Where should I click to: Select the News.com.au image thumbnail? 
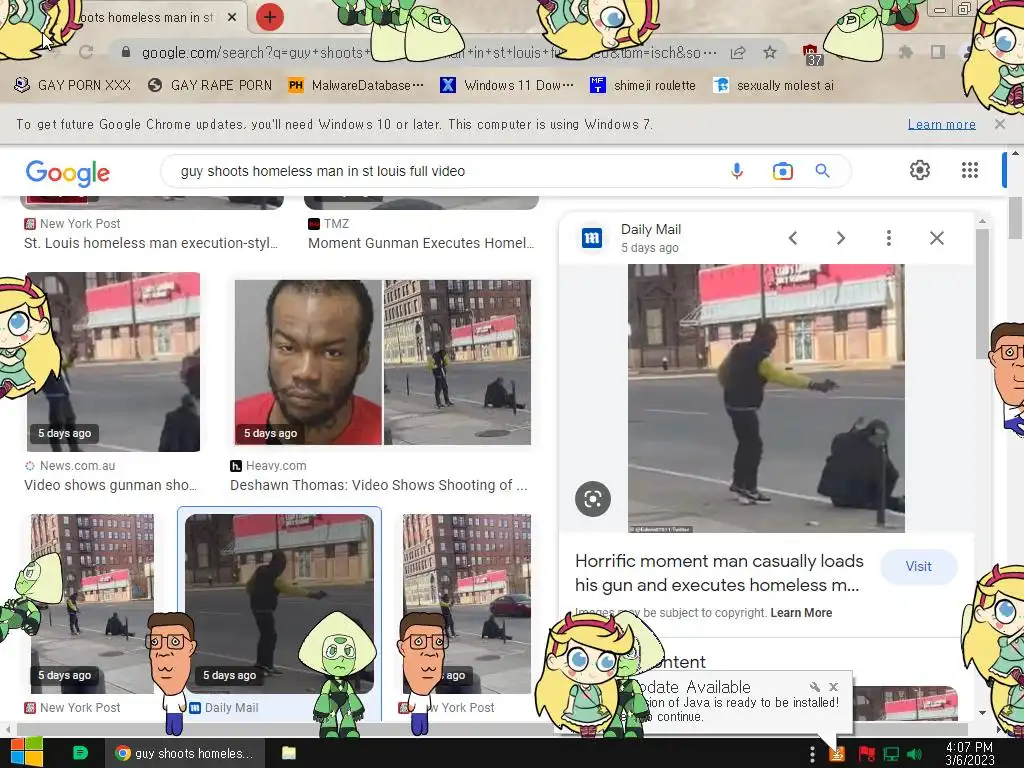[x=113, y=362]
